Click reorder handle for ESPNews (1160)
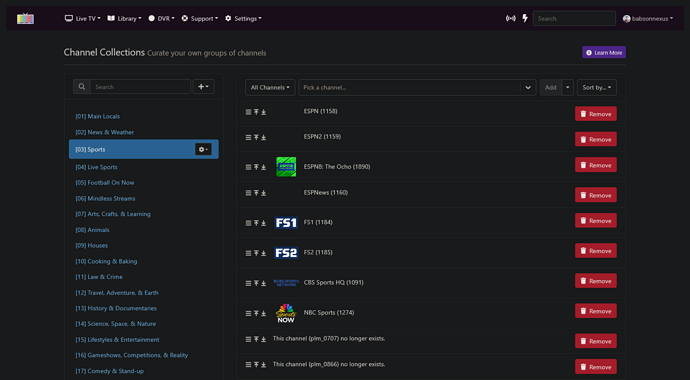The image size is (690, 380). point(248,193)
